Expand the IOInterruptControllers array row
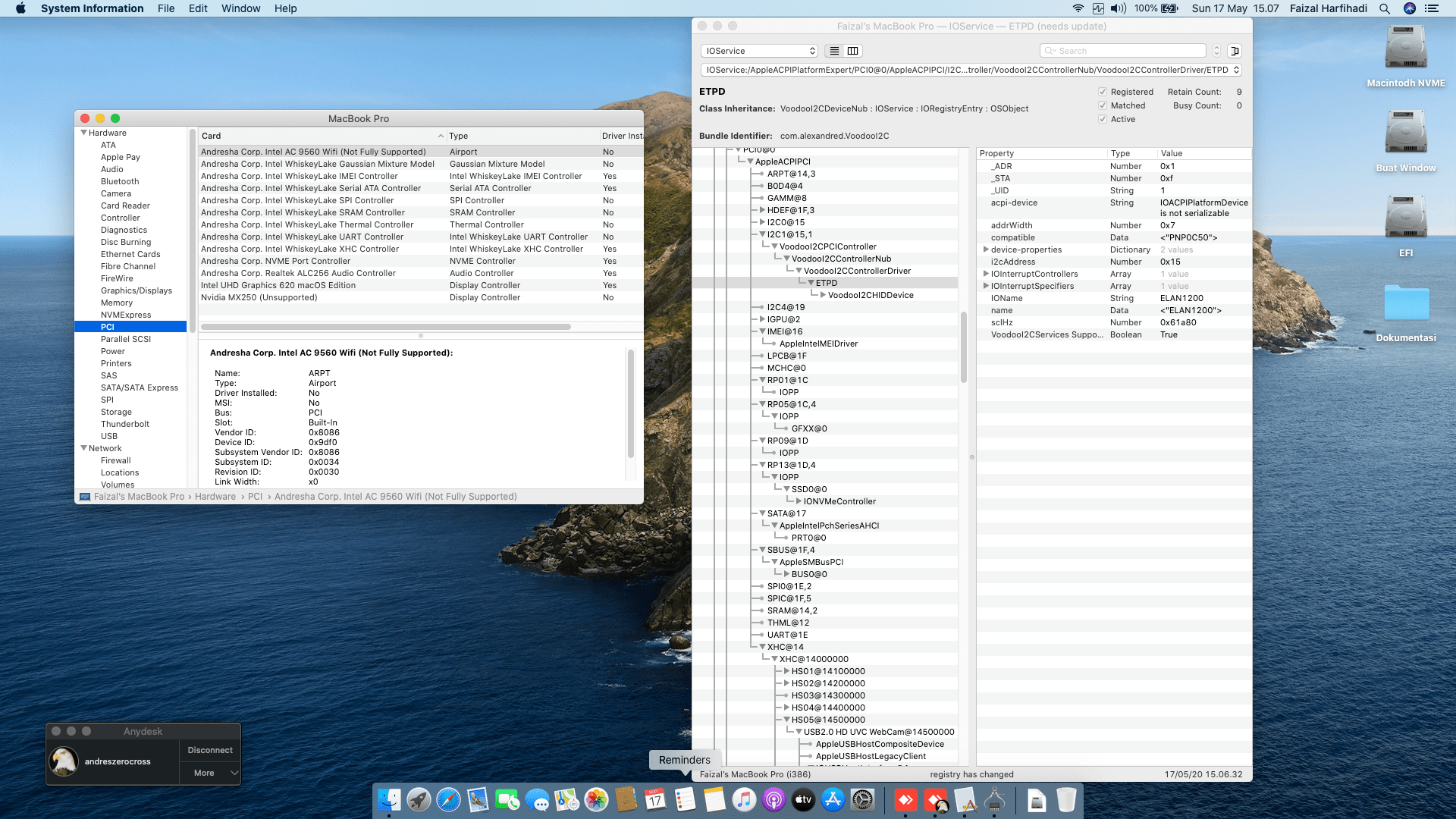The height and width of the screenshot is (819, 1456). click(x=986, y=274)
